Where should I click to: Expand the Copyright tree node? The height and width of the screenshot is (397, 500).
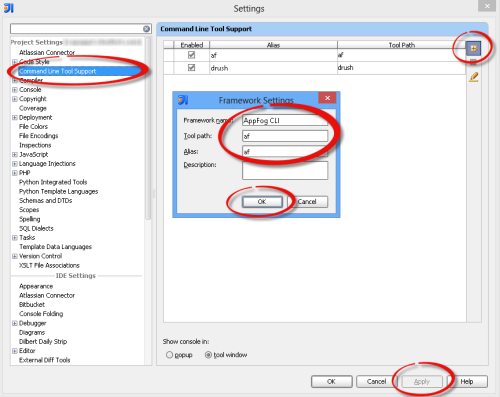click(x=15, y=99)
